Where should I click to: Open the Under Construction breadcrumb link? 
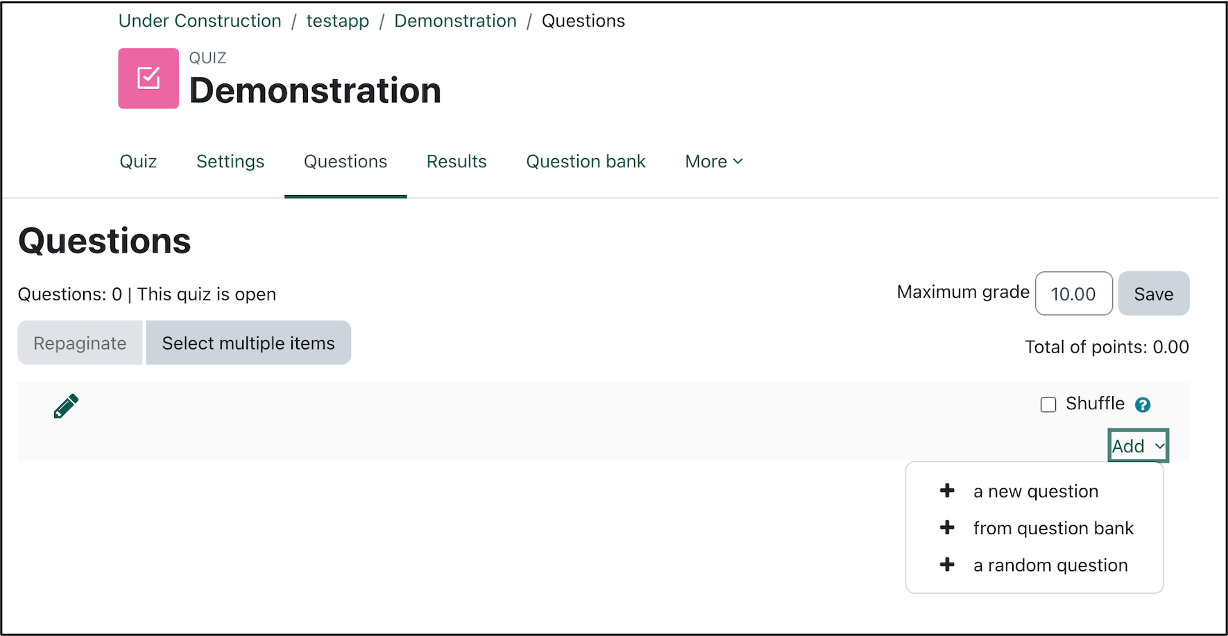point(199,20)
